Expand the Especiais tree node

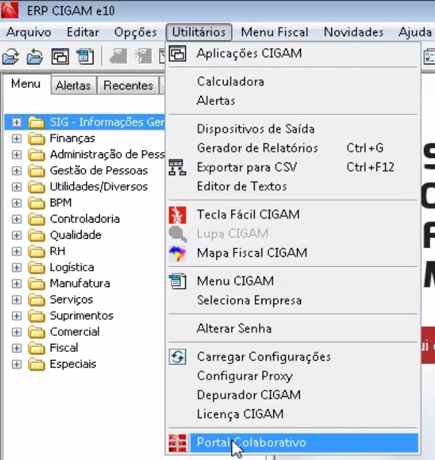(x=16, y=364)
